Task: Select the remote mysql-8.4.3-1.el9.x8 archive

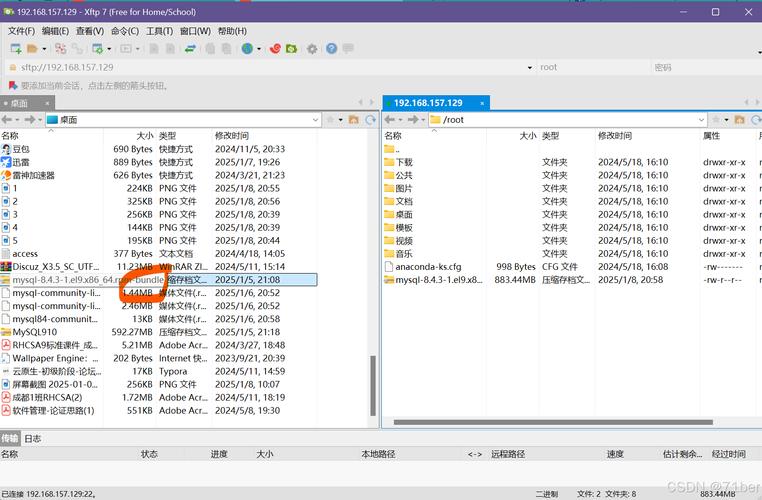Action: (572, 280)
